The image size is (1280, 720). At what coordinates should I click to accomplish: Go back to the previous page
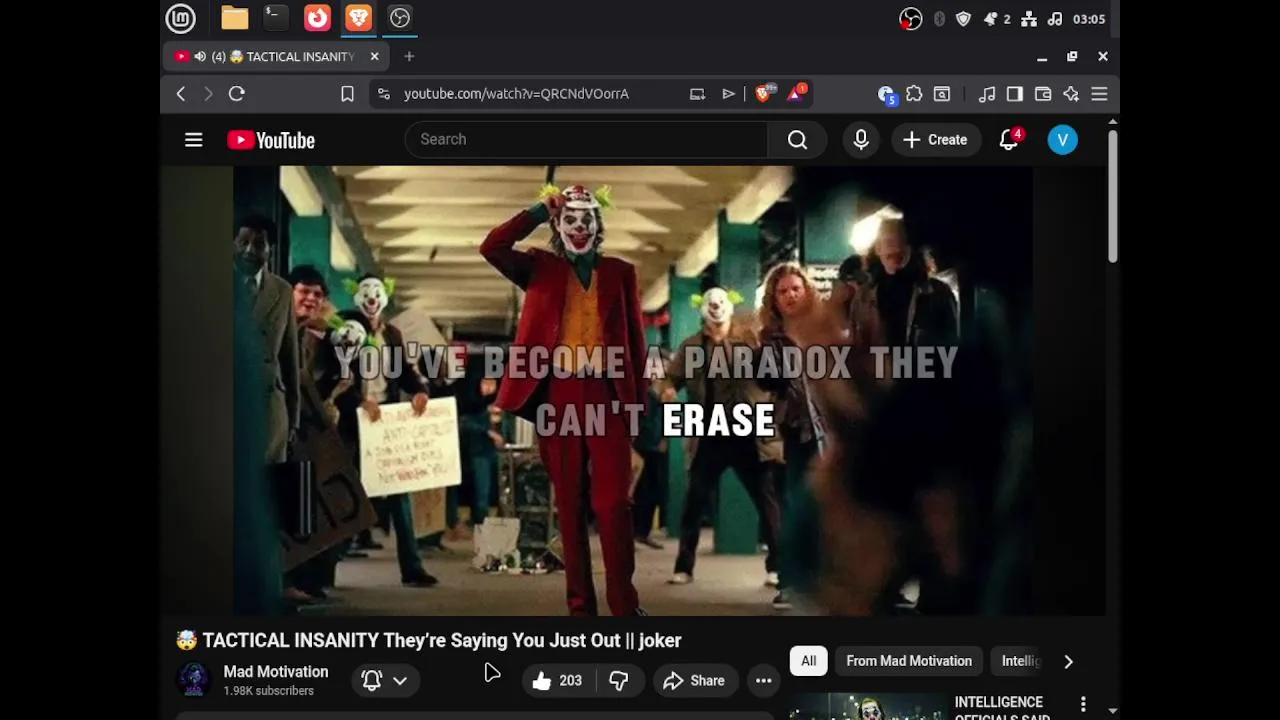pyautogui.click(x=181, y=94)
